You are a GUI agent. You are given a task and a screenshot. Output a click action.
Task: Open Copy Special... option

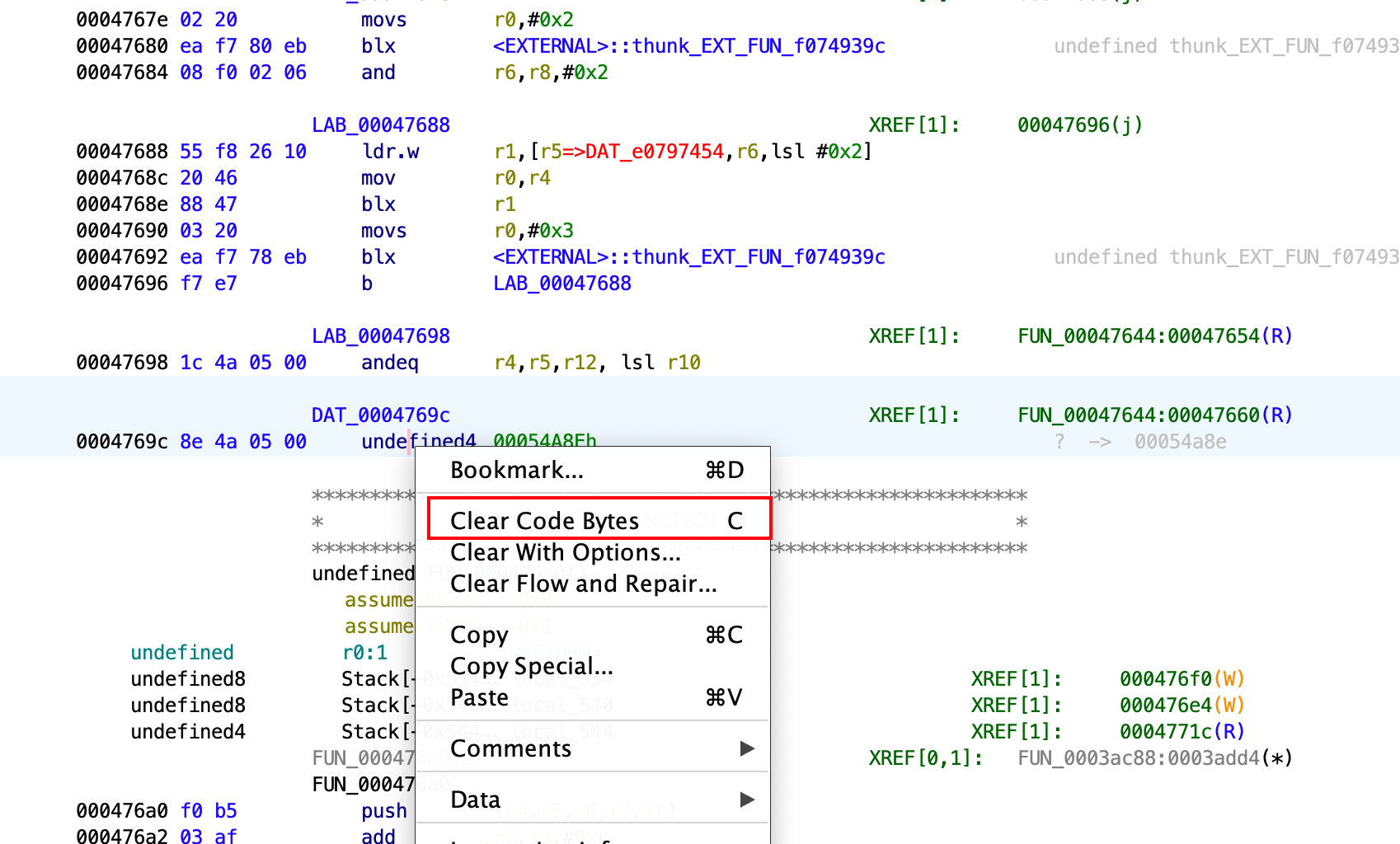(593, 666)
